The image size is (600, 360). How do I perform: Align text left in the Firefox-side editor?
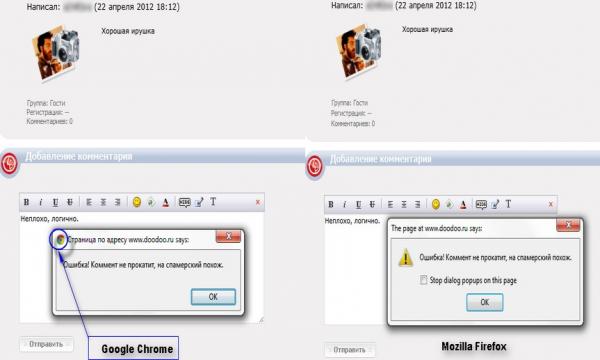pos(390,204)
